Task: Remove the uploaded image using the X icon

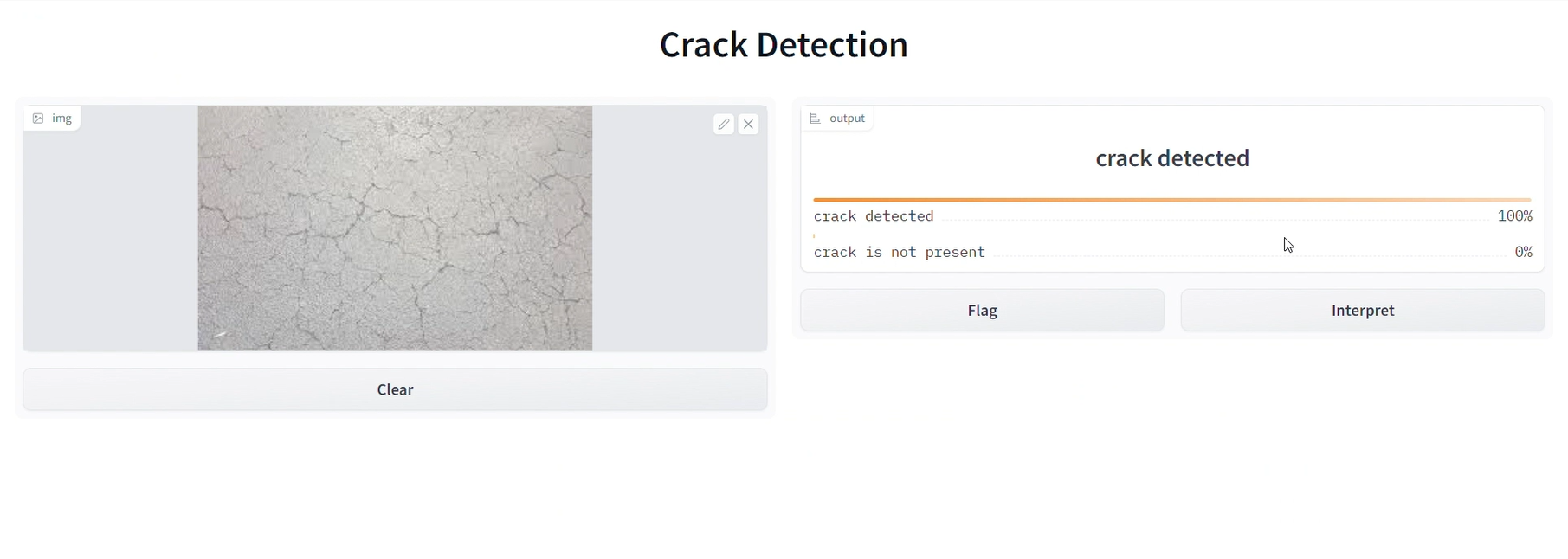Action: [748, 124]
